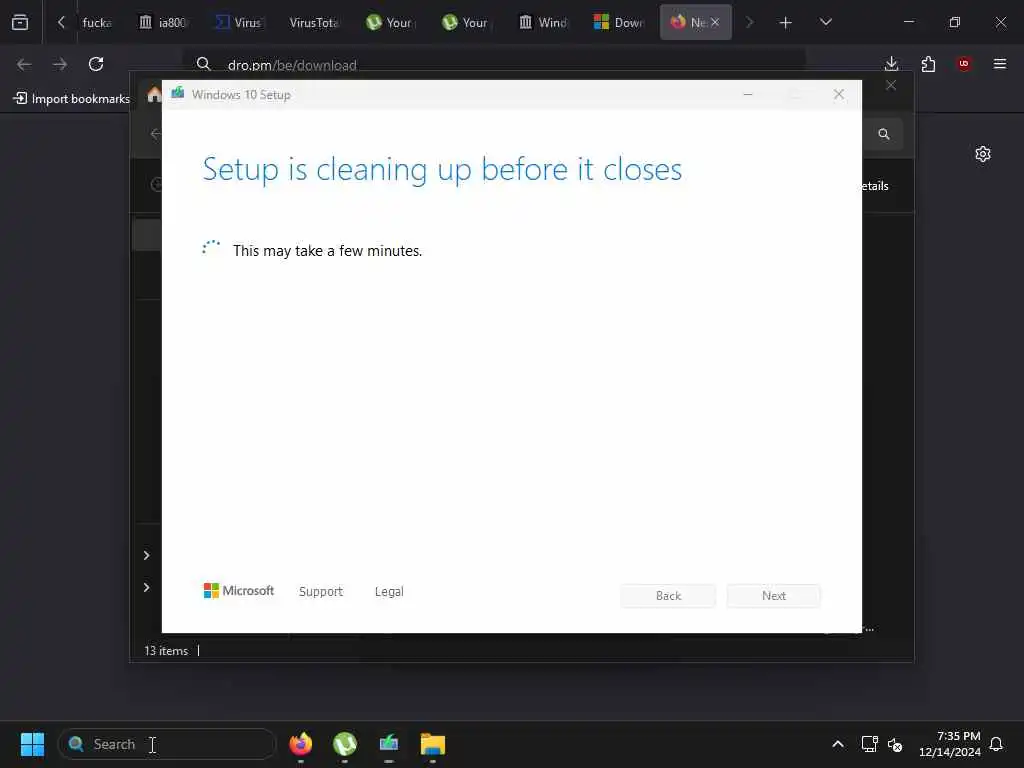
Task: Open the Down Microsoft download tab
Action: click(x=618, y=22)
